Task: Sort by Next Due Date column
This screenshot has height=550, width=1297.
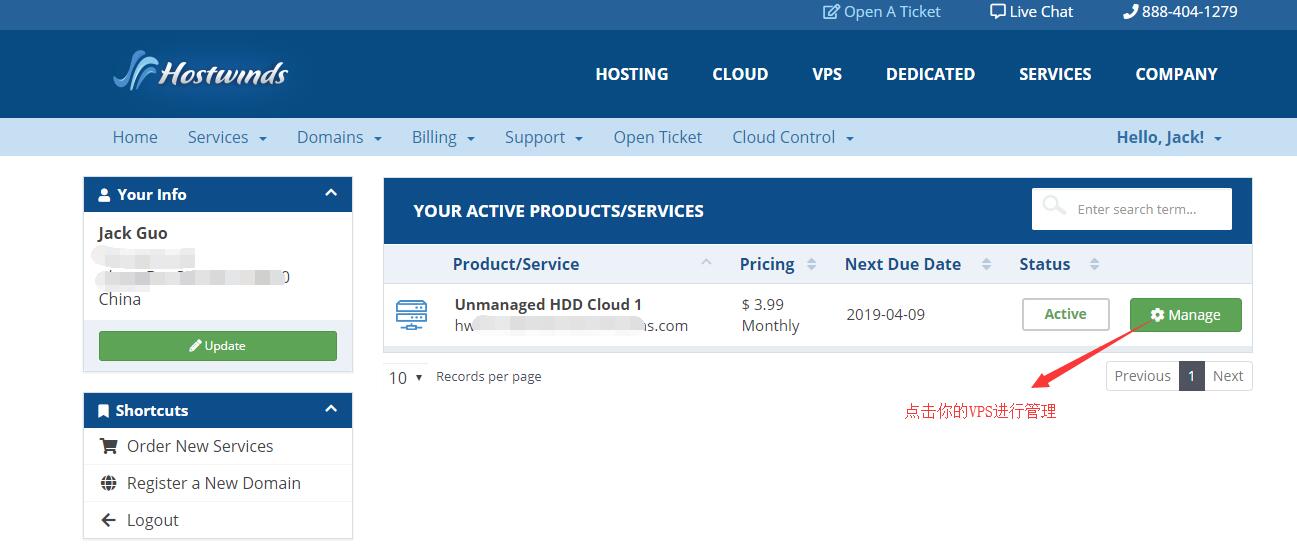Action: 903,264
